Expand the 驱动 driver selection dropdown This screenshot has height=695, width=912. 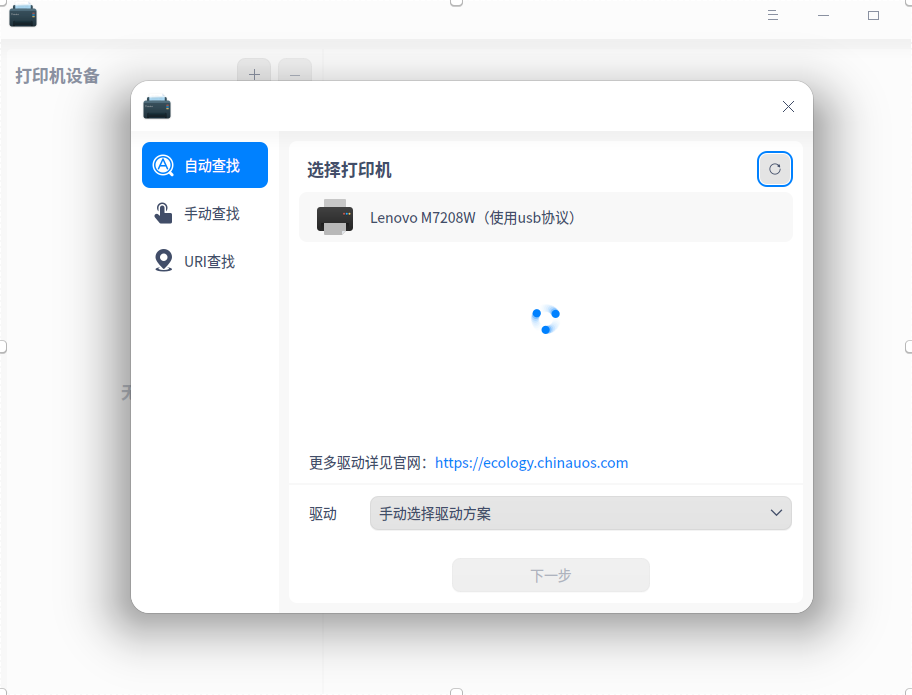pyautogui.click(x=580, y=513)
